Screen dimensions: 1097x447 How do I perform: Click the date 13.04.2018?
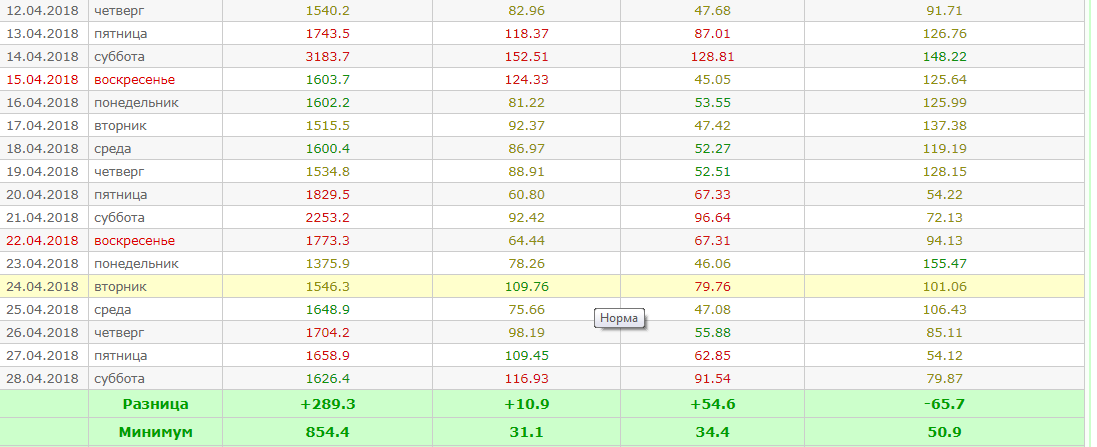coord(43,34)
